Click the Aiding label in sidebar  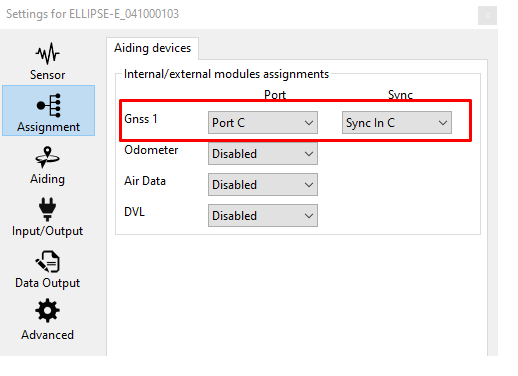coord(47,179)
